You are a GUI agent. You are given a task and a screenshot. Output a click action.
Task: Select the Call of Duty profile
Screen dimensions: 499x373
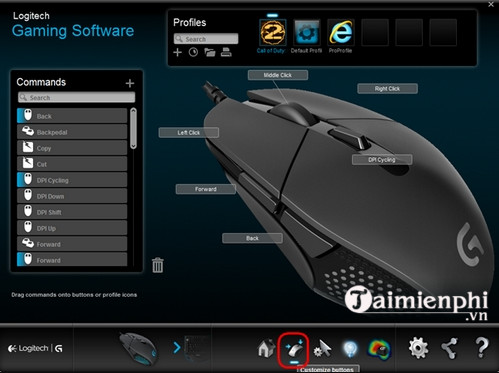[272, 32]
